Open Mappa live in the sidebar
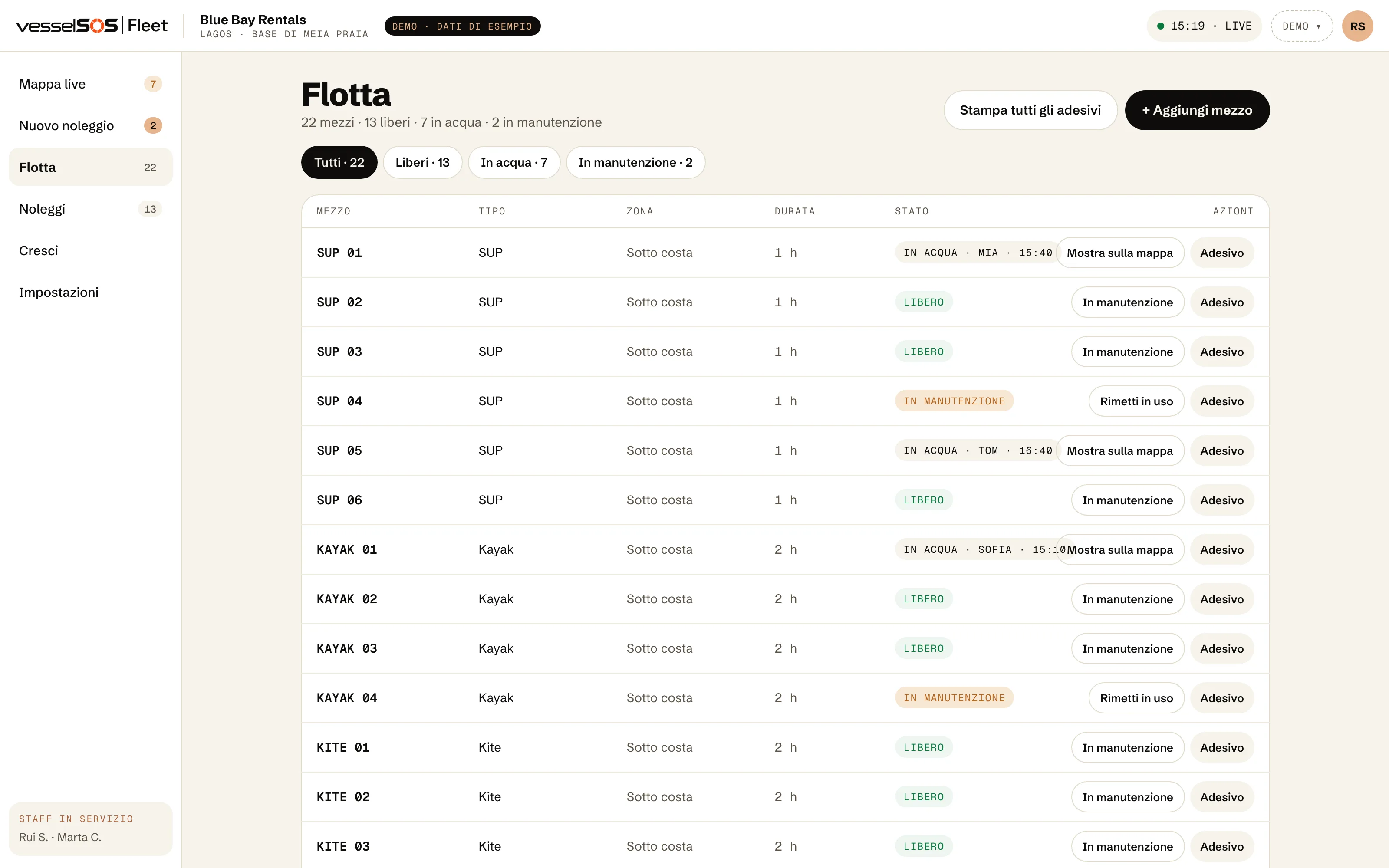The image size is (1389, 868). click(x=91, y=84)
